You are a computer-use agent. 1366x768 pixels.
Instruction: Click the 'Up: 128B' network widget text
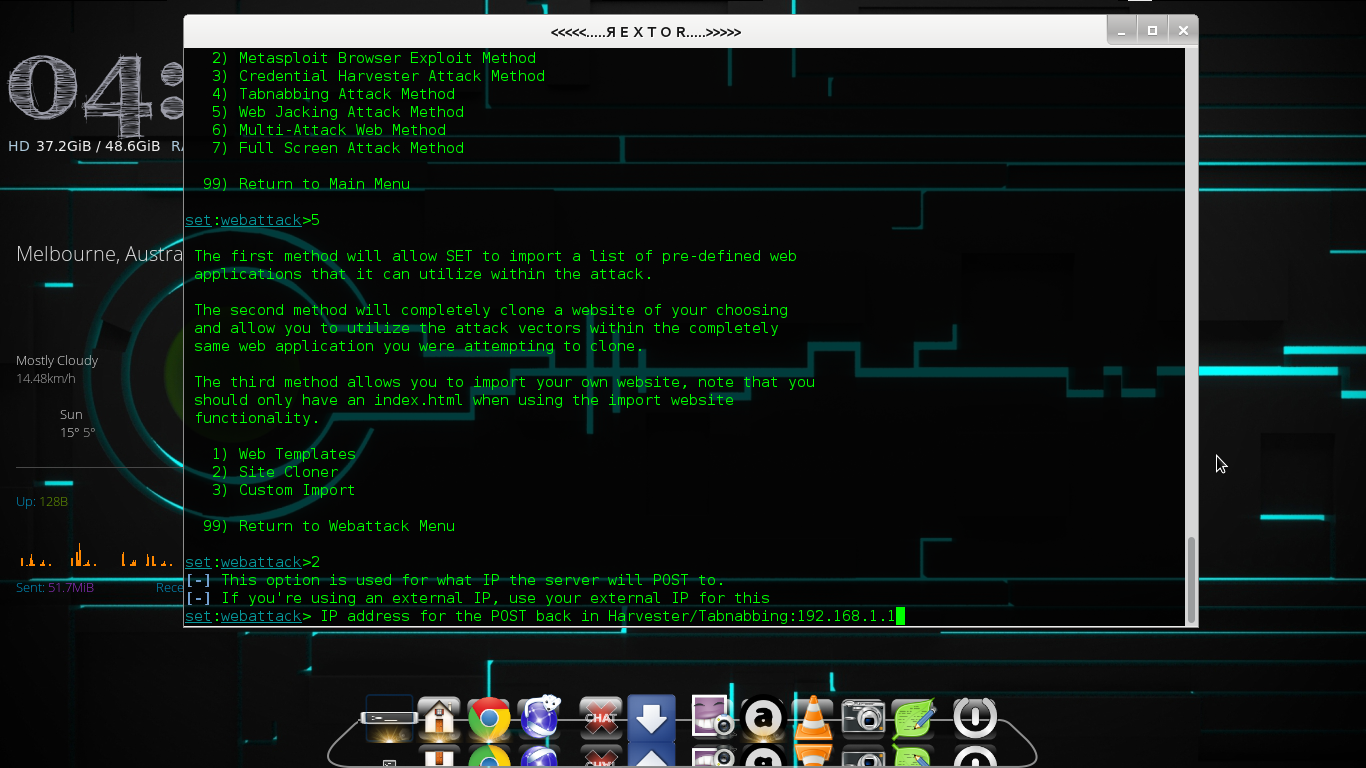tap(42, 501)
